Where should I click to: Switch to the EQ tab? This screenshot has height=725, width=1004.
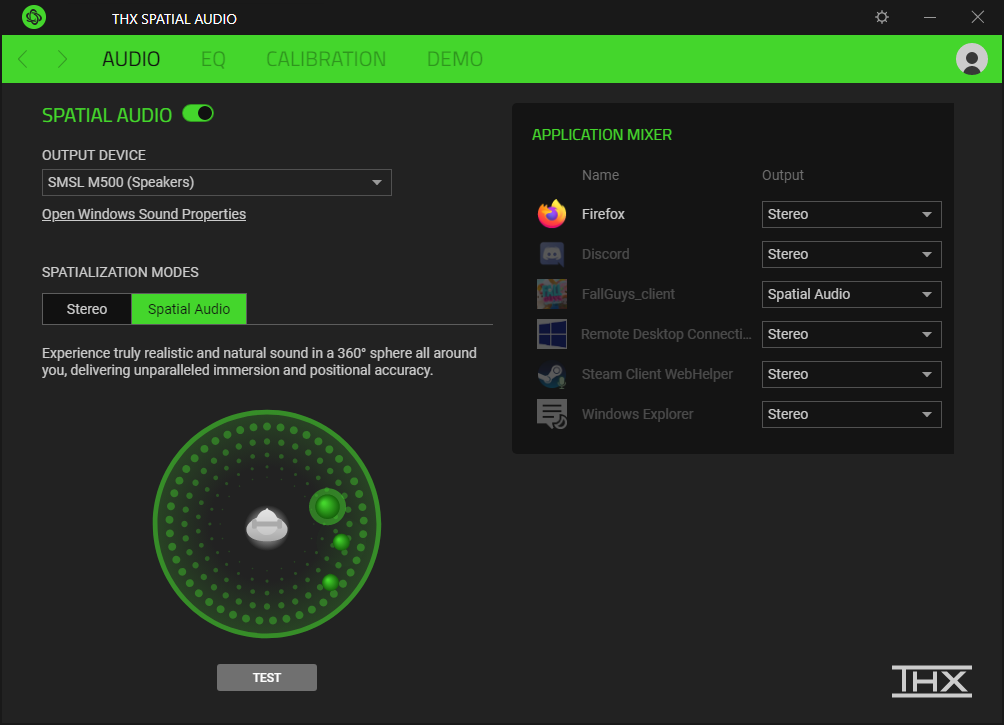click(213, 59)
